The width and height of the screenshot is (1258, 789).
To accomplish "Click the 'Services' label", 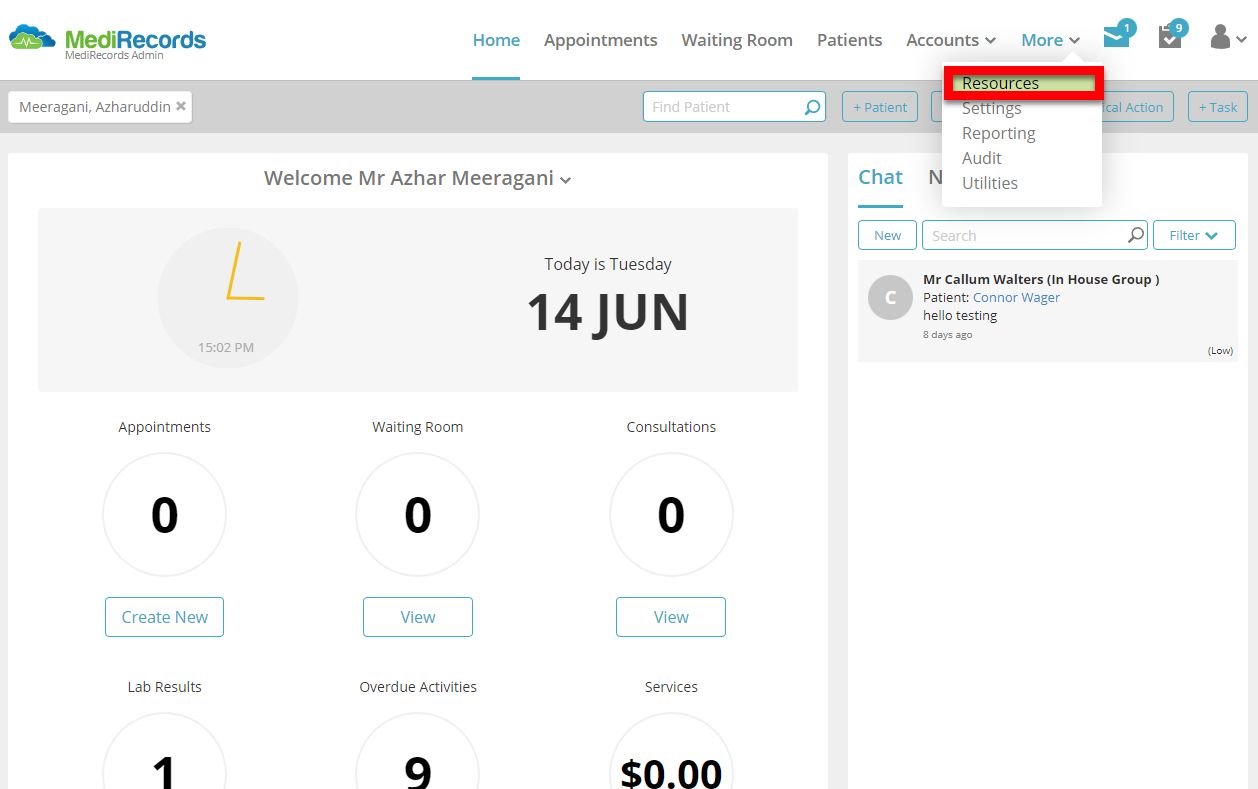I will click(671, 687).
